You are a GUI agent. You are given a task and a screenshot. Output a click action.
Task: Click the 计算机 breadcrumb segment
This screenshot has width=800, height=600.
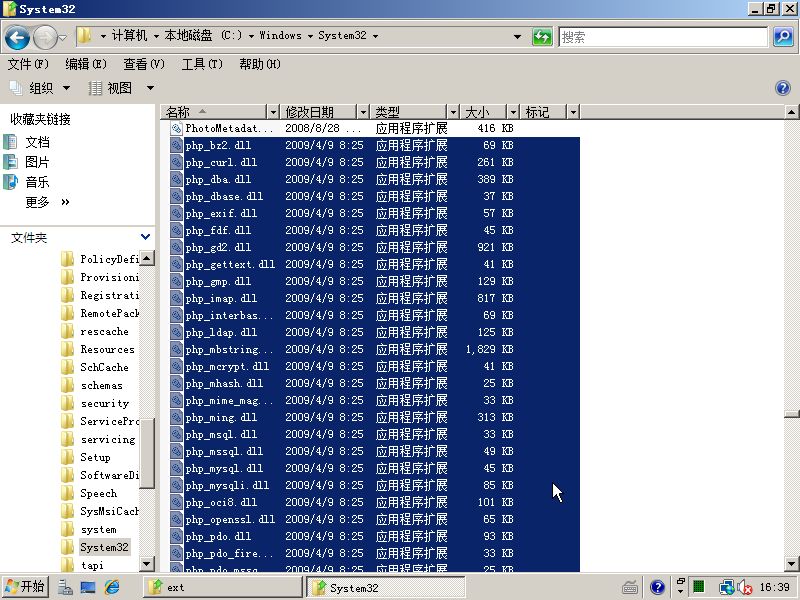[129, 36]
